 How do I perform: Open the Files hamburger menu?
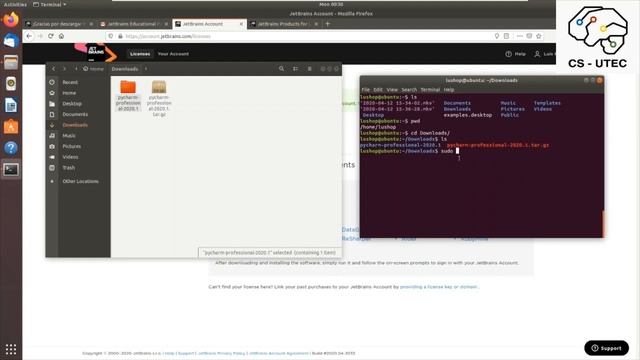coord(309,69)
